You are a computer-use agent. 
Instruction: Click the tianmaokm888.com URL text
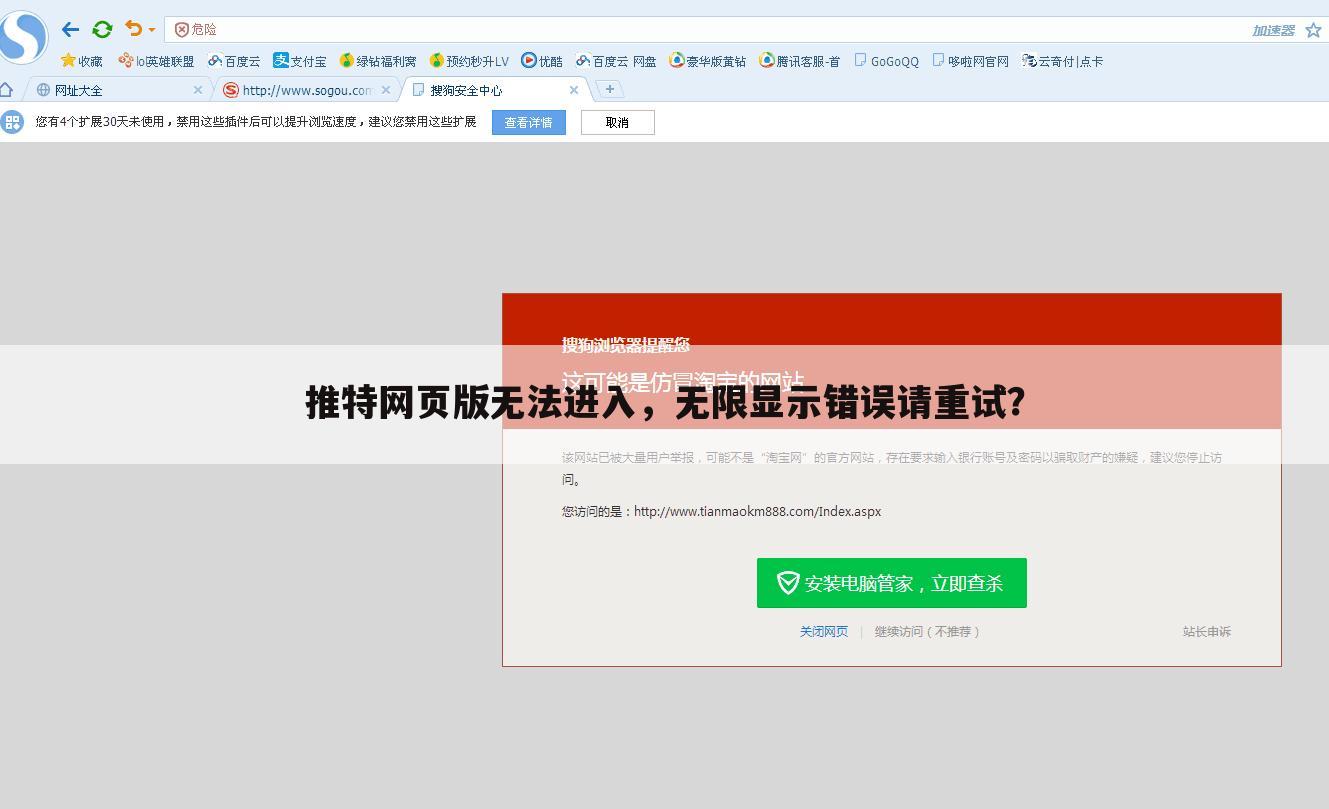(757, 511)
